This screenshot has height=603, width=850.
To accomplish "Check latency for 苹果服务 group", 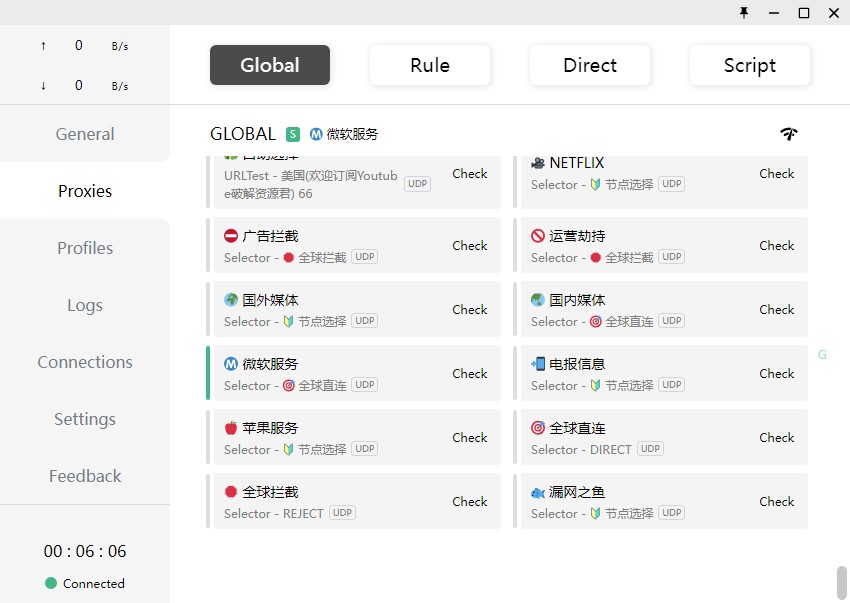I will (x=469, y=438).
